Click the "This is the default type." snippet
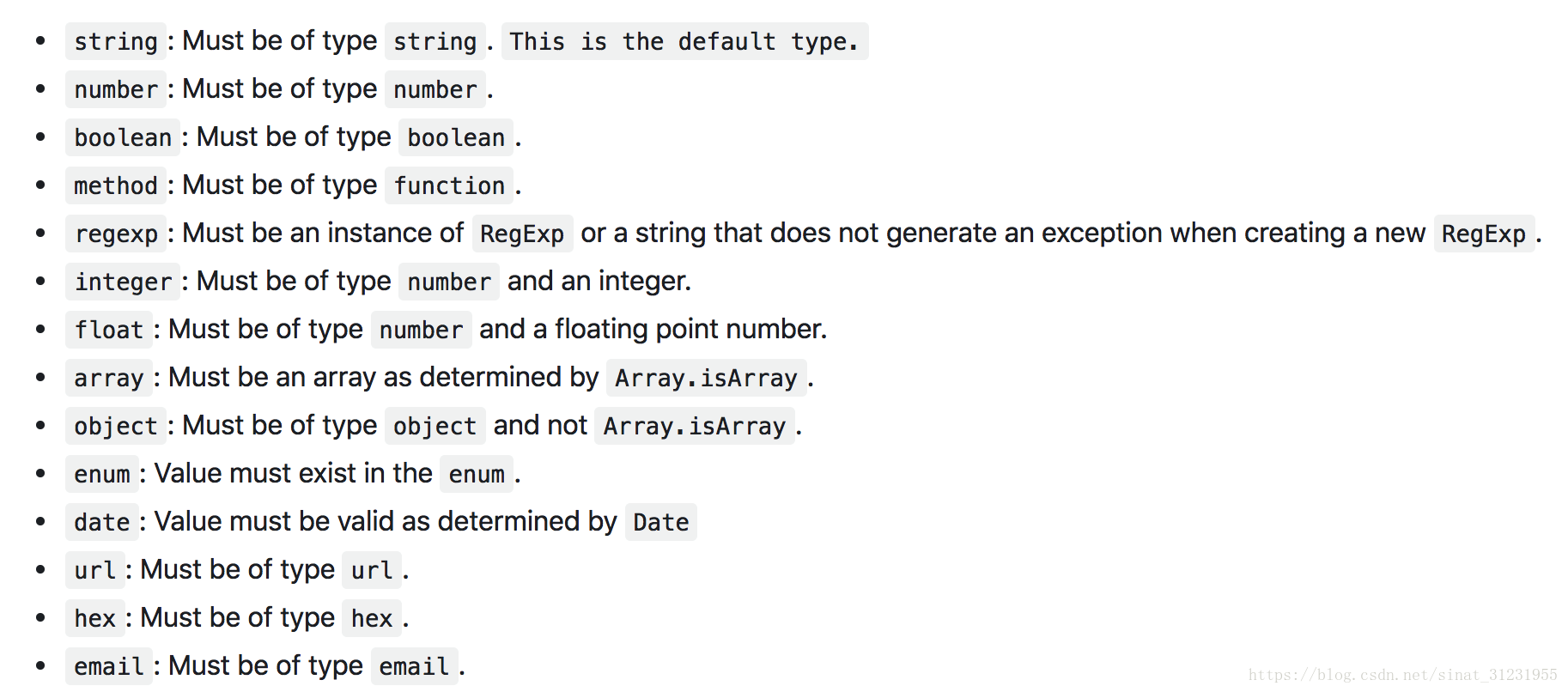 tap(684, 41)
